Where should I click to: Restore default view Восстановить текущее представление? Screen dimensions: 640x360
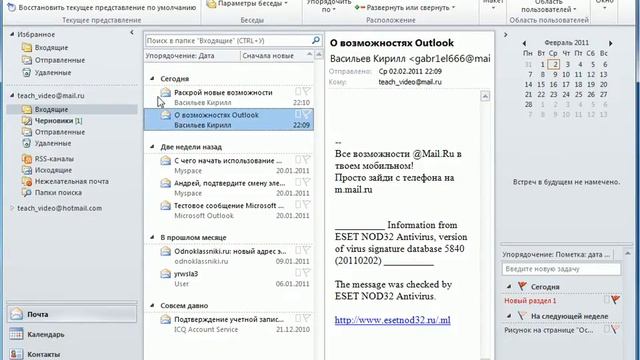tap(102, 8)
